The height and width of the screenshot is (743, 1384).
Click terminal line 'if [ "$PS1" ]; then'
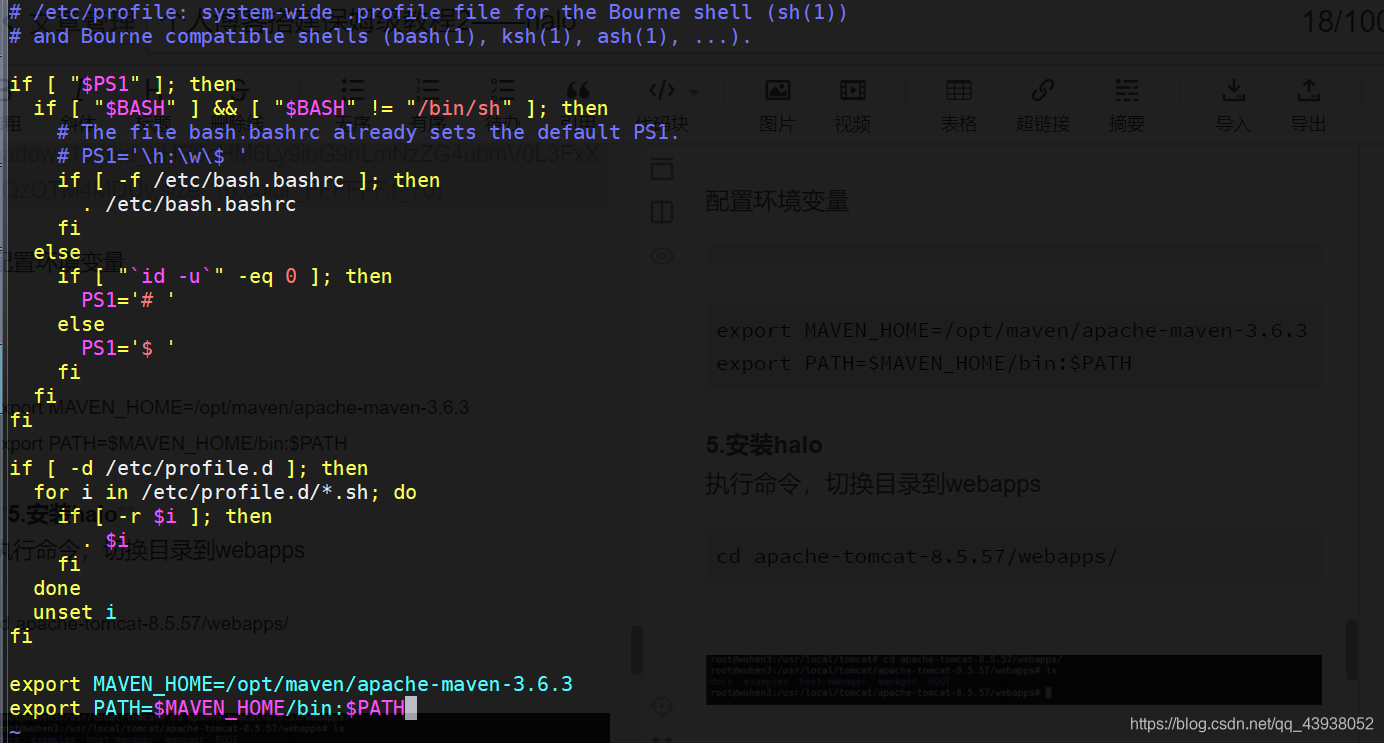pyautogui.click(x=123, y=84)
